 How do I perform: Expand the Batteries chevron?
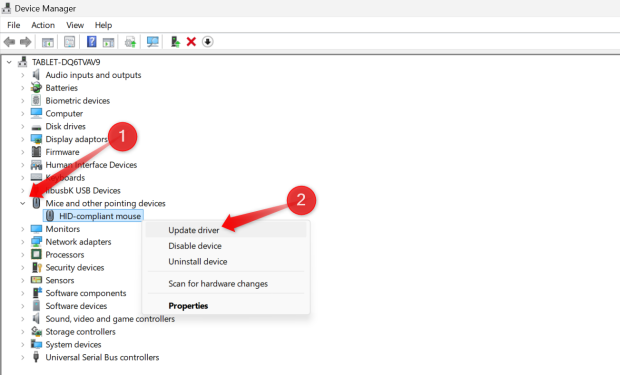coord(23,87)
